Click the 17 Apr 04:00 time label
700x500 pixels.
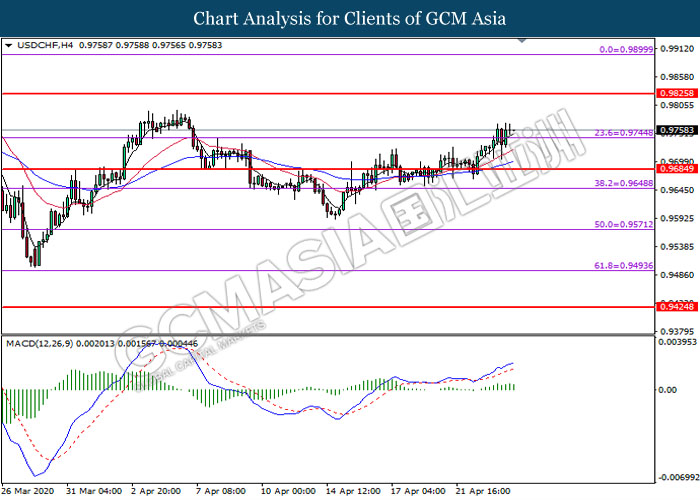(418, 491)
